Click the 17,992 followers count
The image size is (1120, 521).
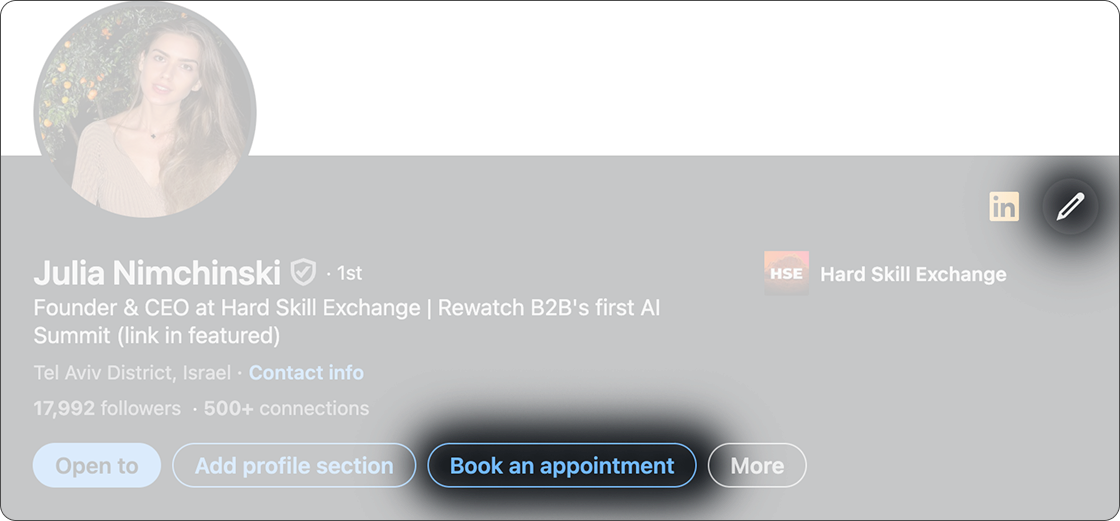[x=107, y=408]
